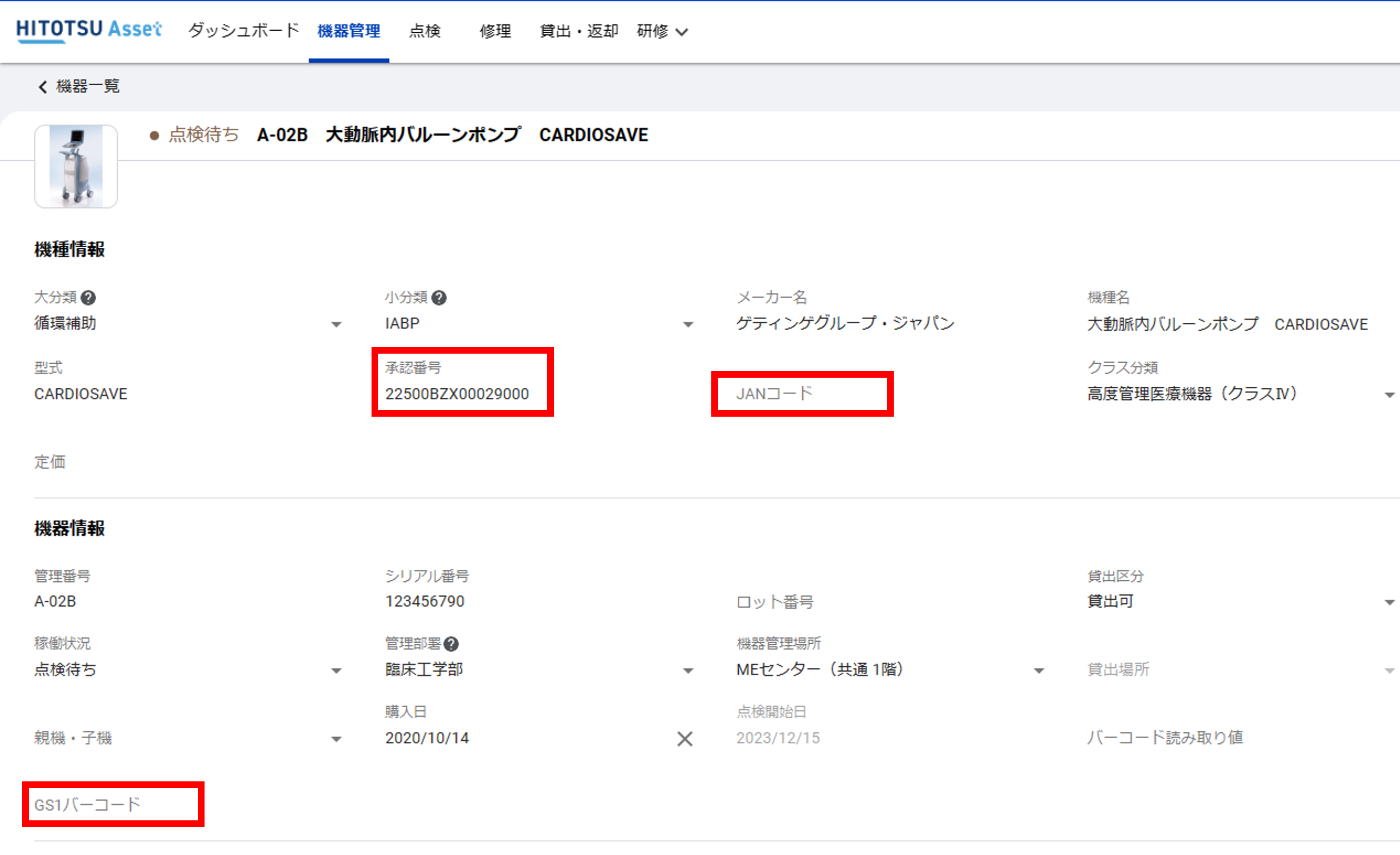Click the 点検開始日 2023/12/15 field

[890, 739]
